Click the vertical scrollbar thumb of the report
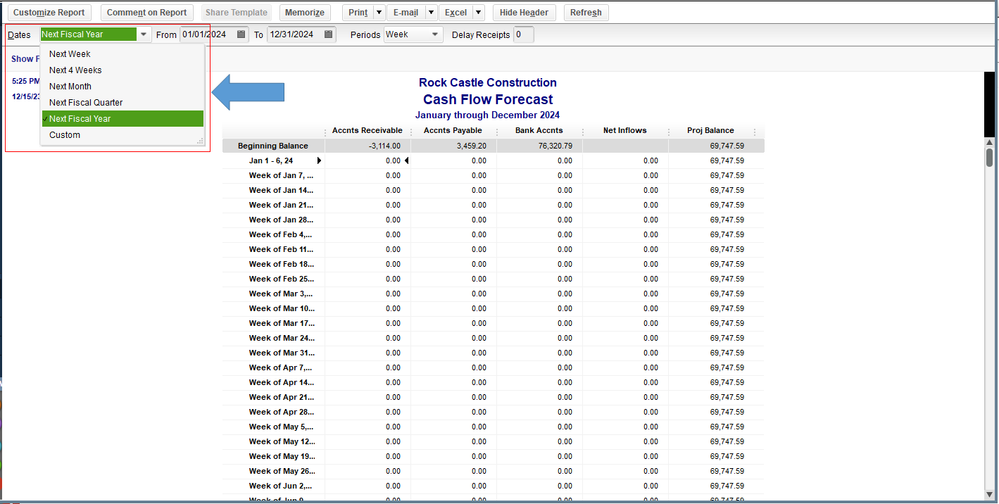The height and width of the screenshot is (504, 999). coord(989,157)
